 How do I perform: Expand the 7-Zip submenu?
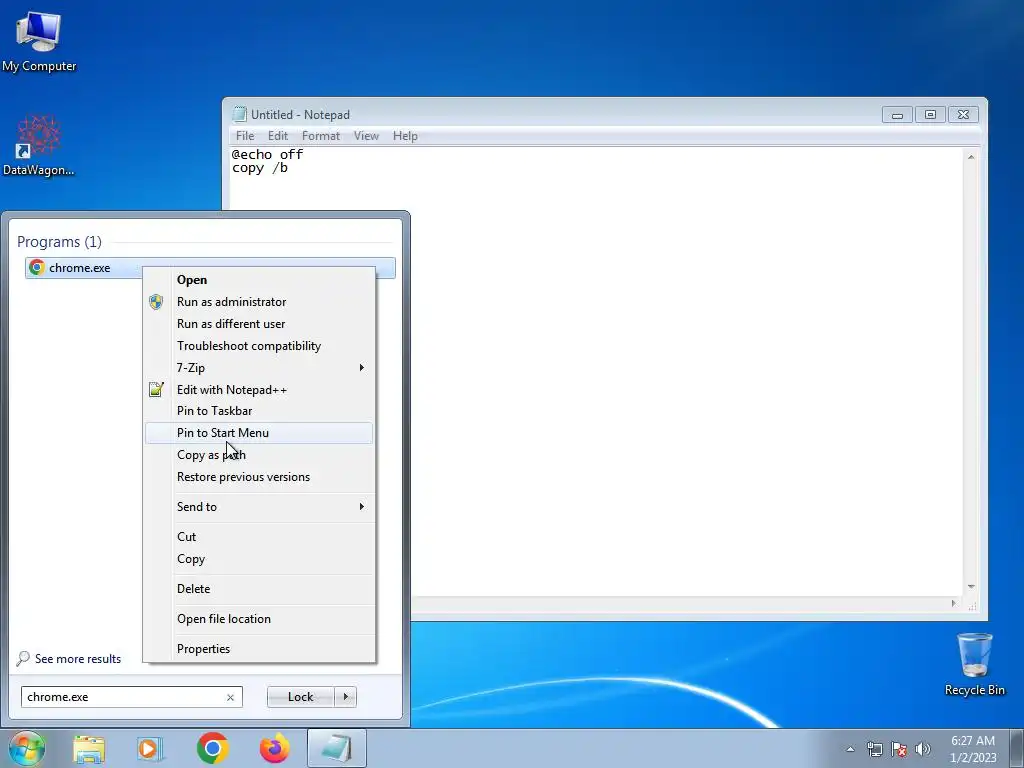coord(259,368)
